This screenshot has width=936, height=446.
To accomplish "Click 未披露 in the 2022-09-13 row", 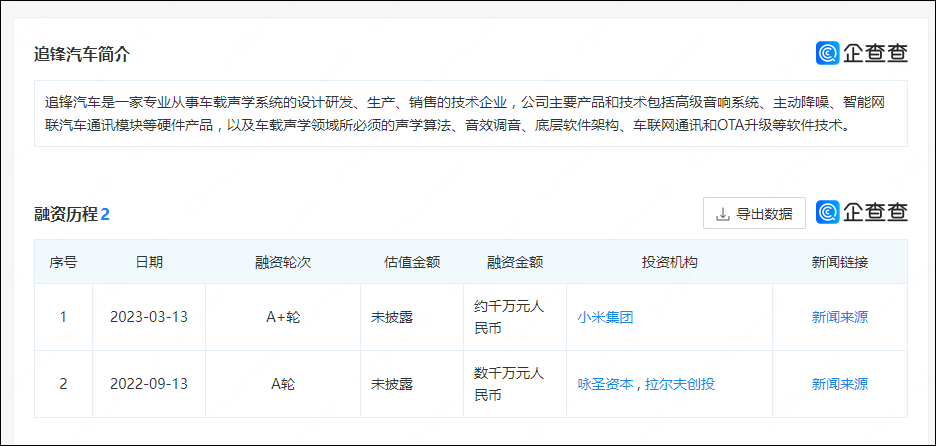I will 392,384.
